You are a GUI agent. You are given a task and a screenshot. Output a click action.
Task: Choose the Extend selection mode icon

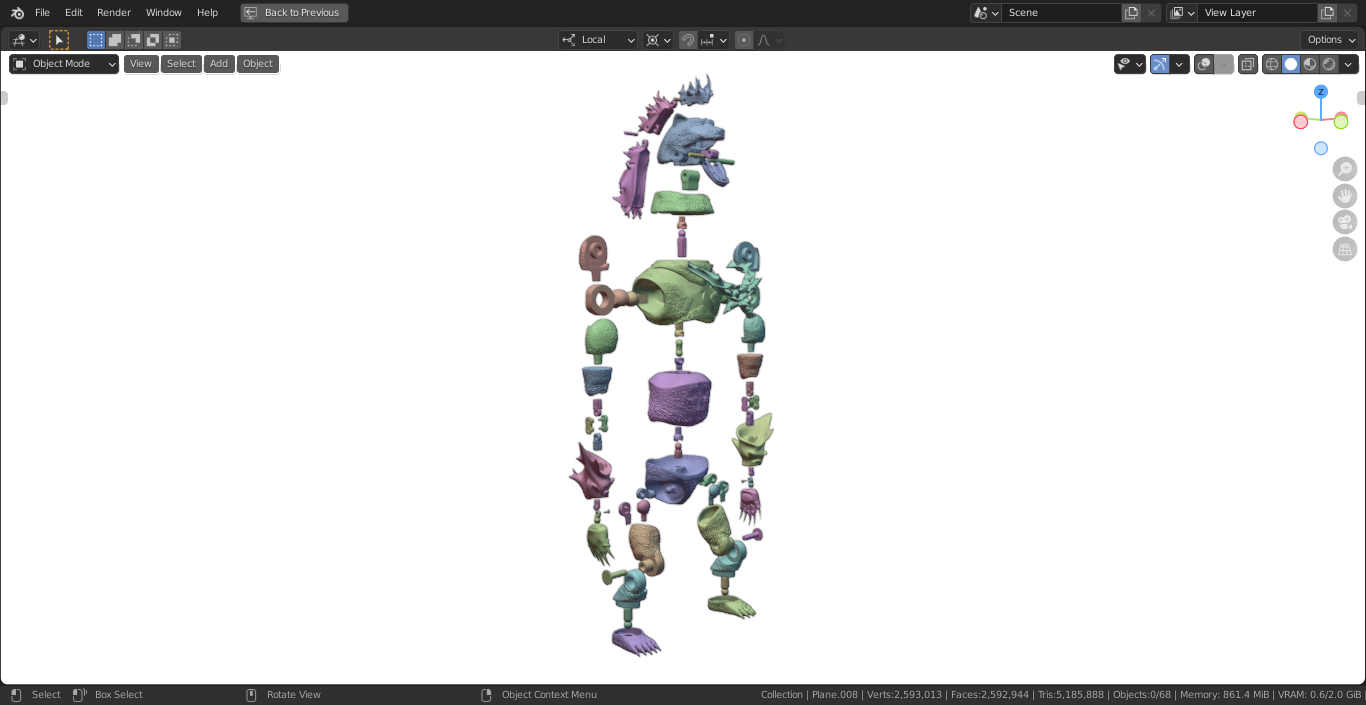click(115, 40)
